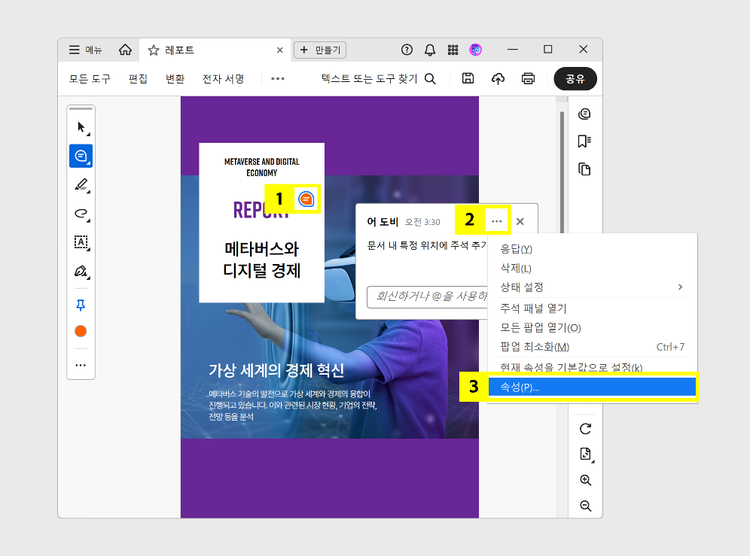
Task: Expand more toolbar options beside 전자 서명
Action: [x=278, y=79]
